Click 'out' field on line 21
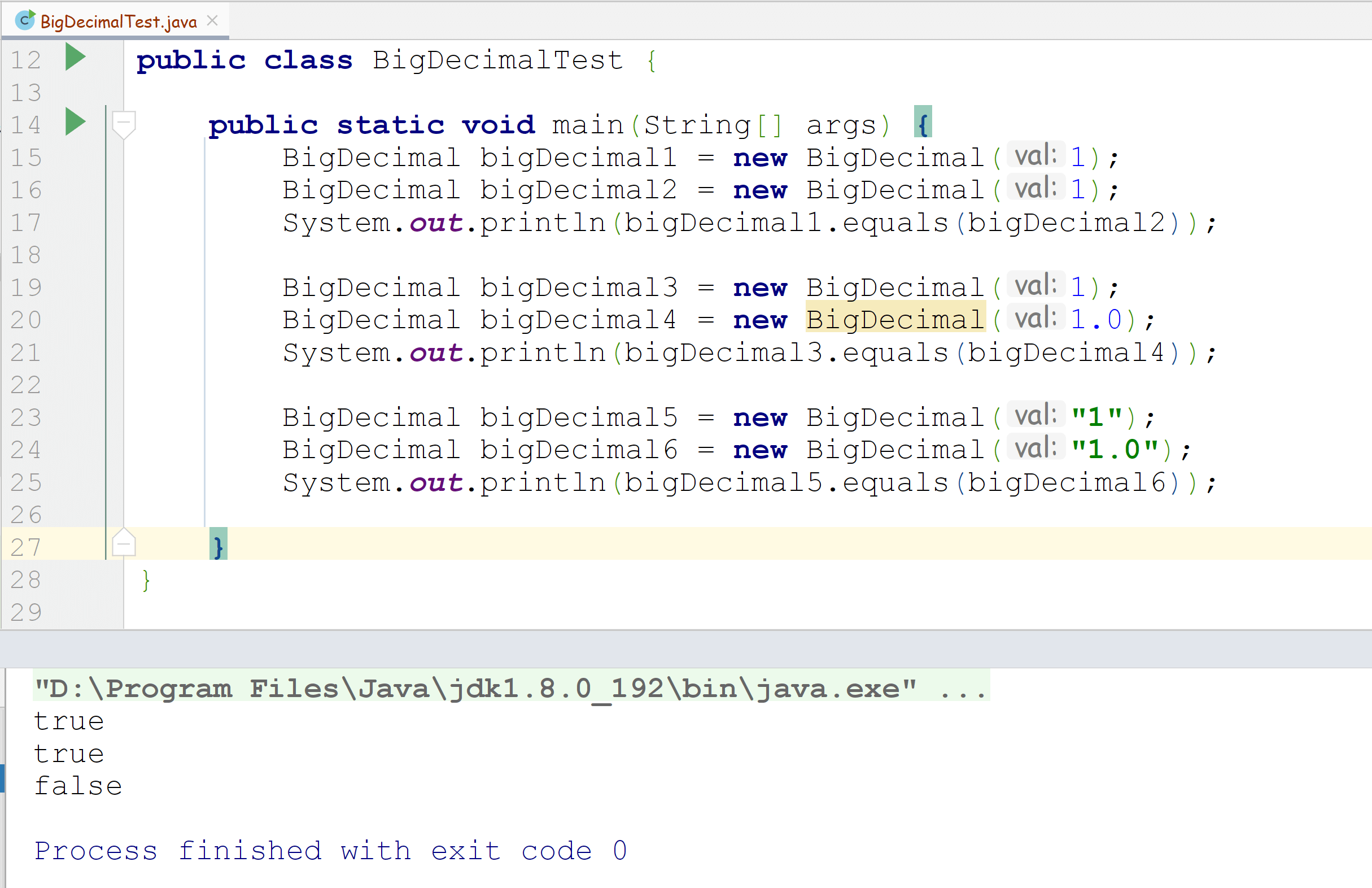This screenshot has width=1372, height=888. [x=436, y=352]
